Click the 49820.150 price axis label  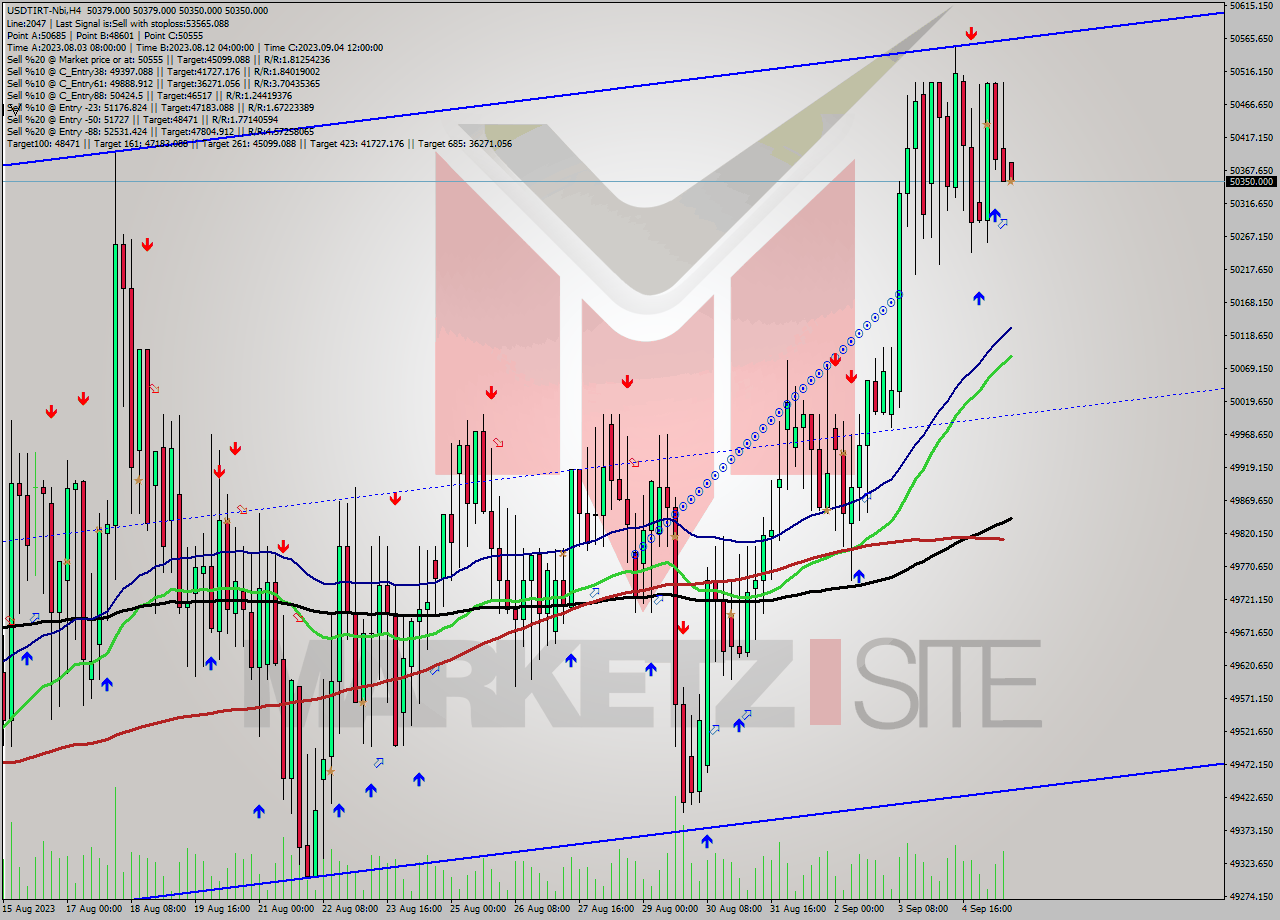(1251, 534)
